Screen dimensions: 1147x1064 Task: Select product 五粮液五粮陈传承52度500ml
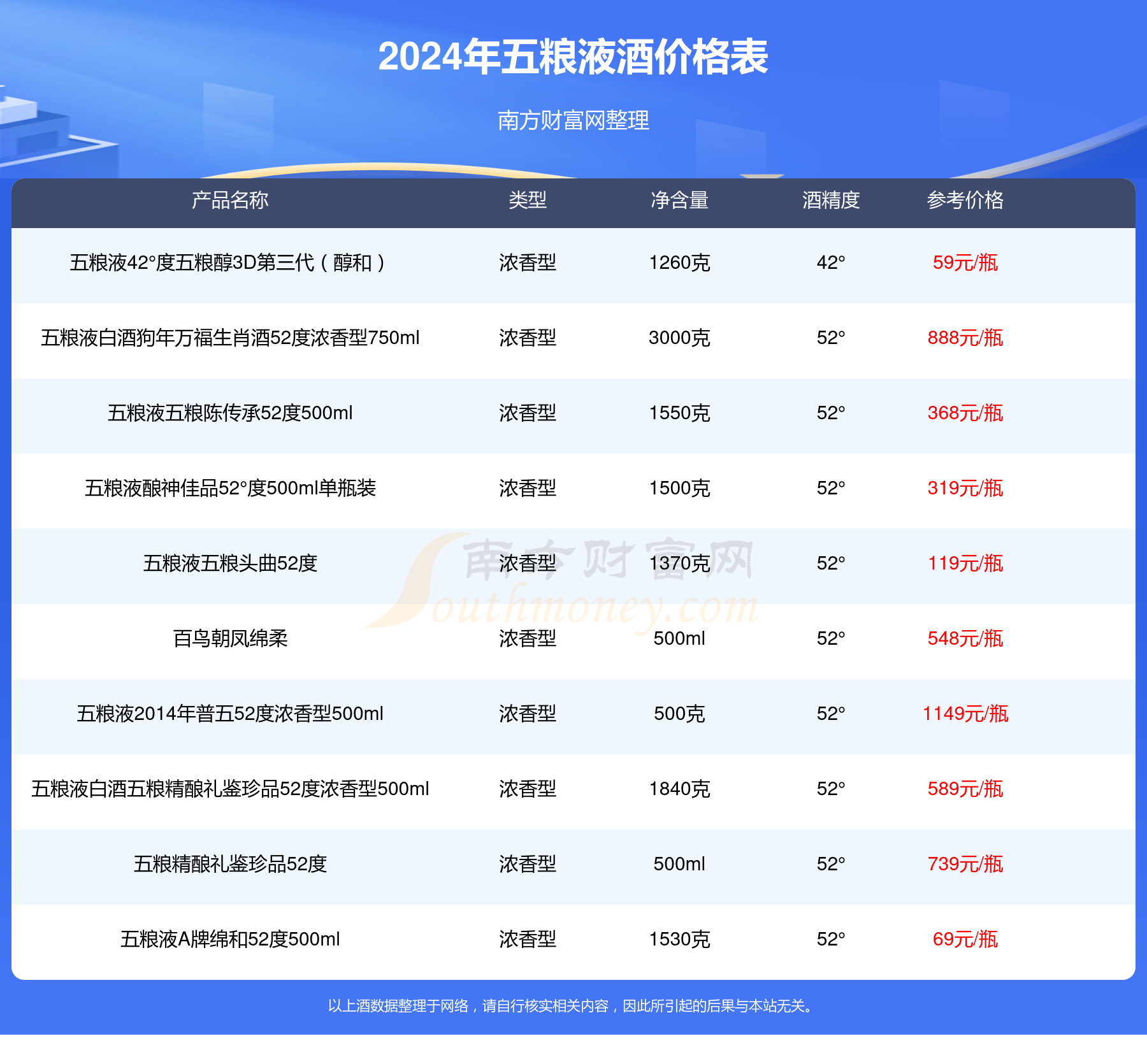230,413
